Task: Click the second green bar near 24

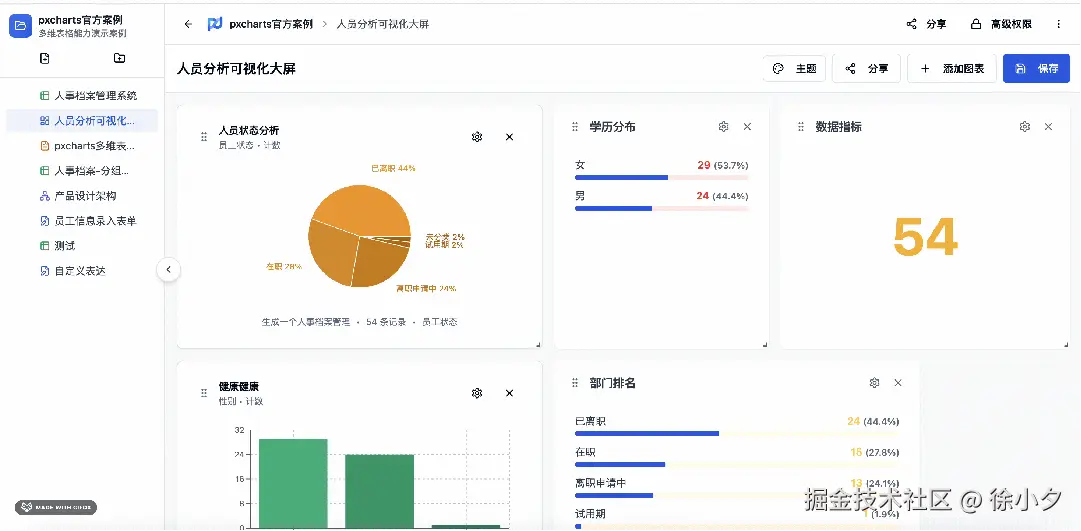Action: (379, 491)
